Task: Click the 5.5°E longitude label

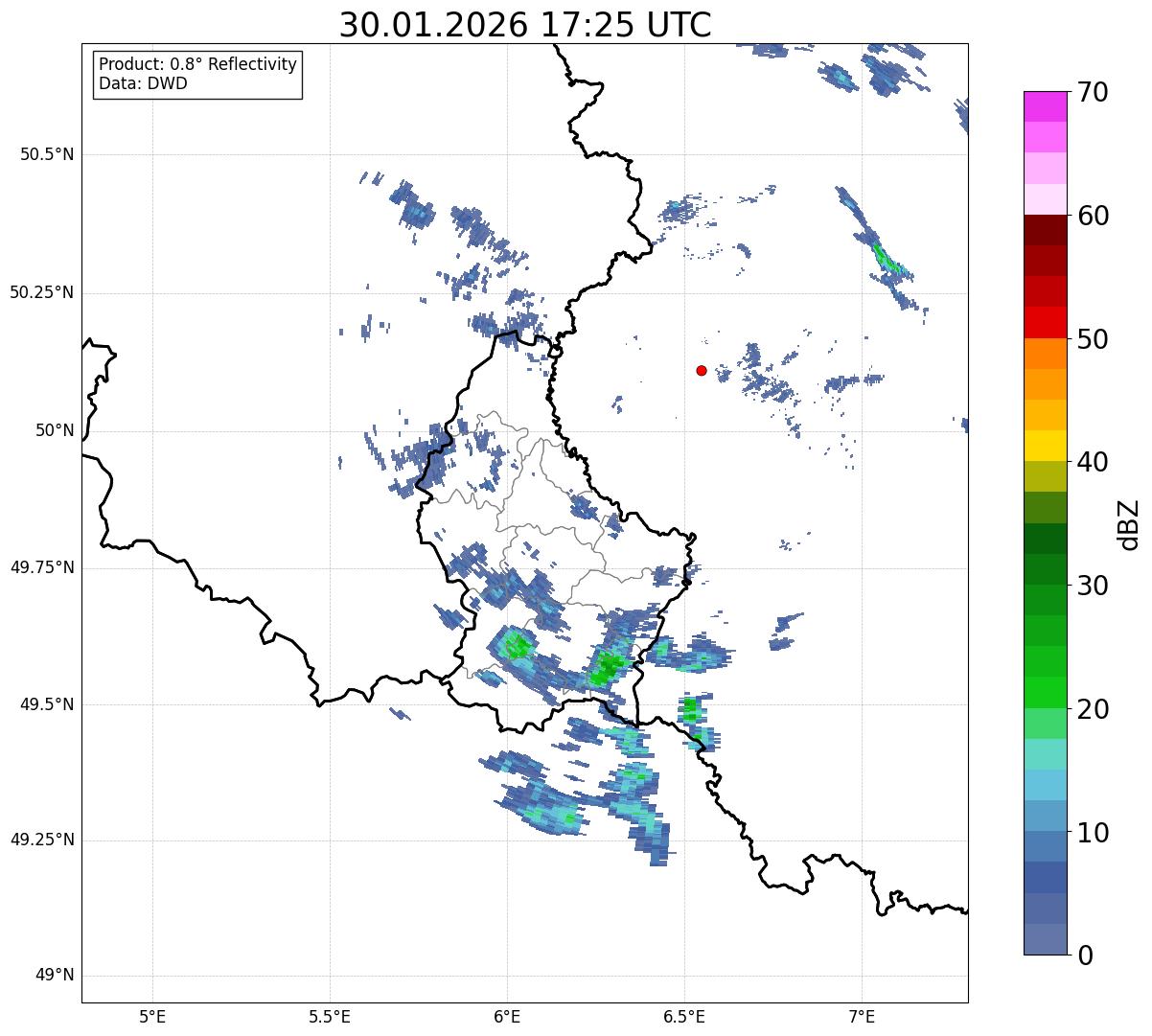Action: click(x=330, y=1016)
